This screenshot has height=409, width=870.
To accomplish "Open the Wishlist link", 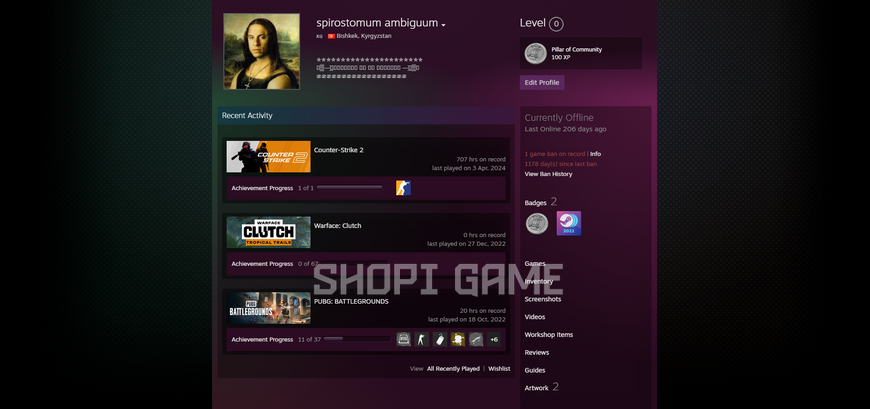I will 499,368.
